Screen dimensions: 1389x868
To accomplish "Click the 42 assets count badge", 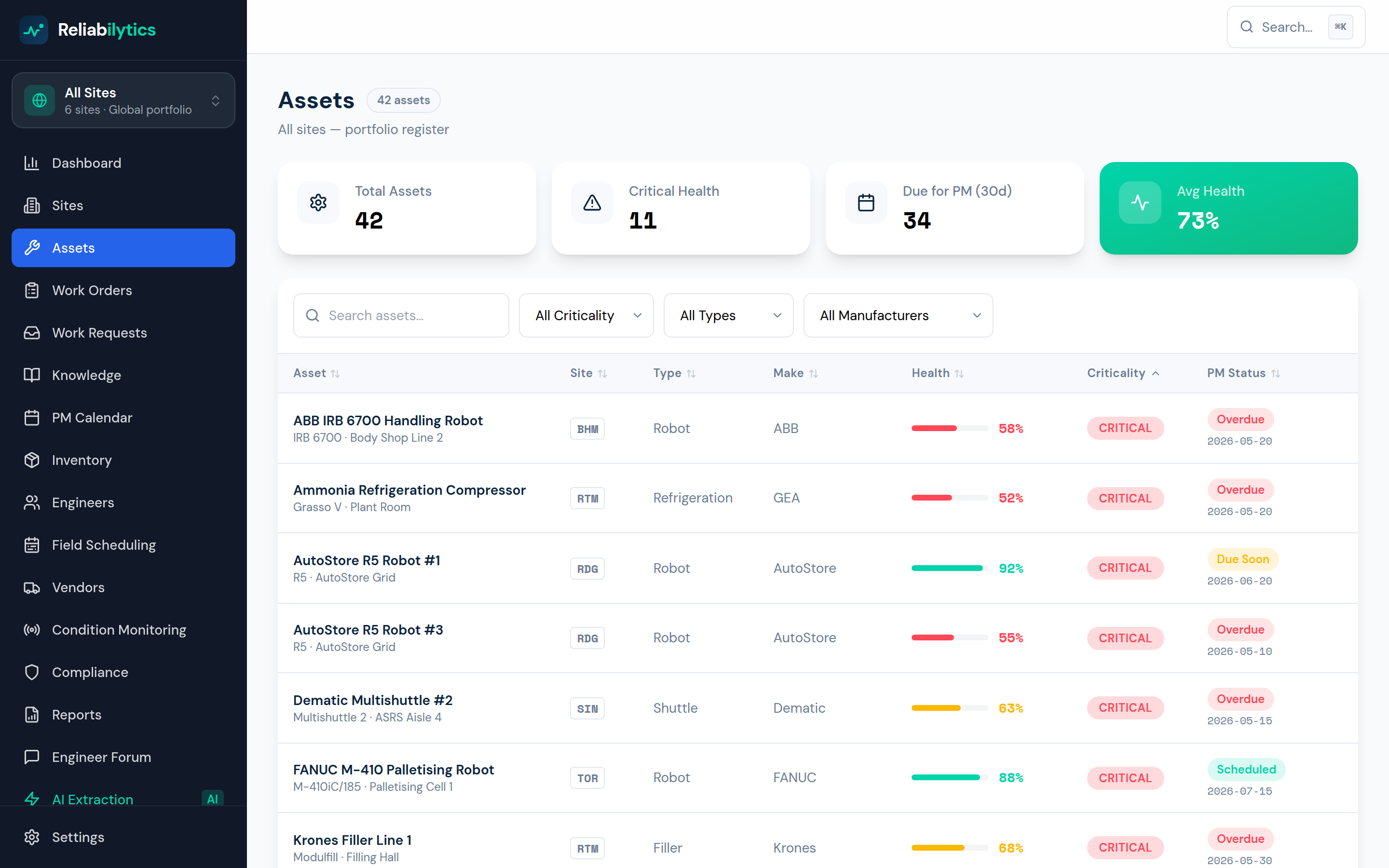I will click(x=403, y=100).
